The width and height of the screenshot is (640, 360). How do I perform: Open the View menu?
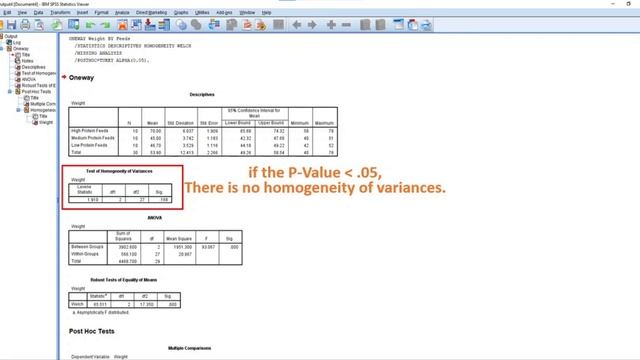click(22, 13)
